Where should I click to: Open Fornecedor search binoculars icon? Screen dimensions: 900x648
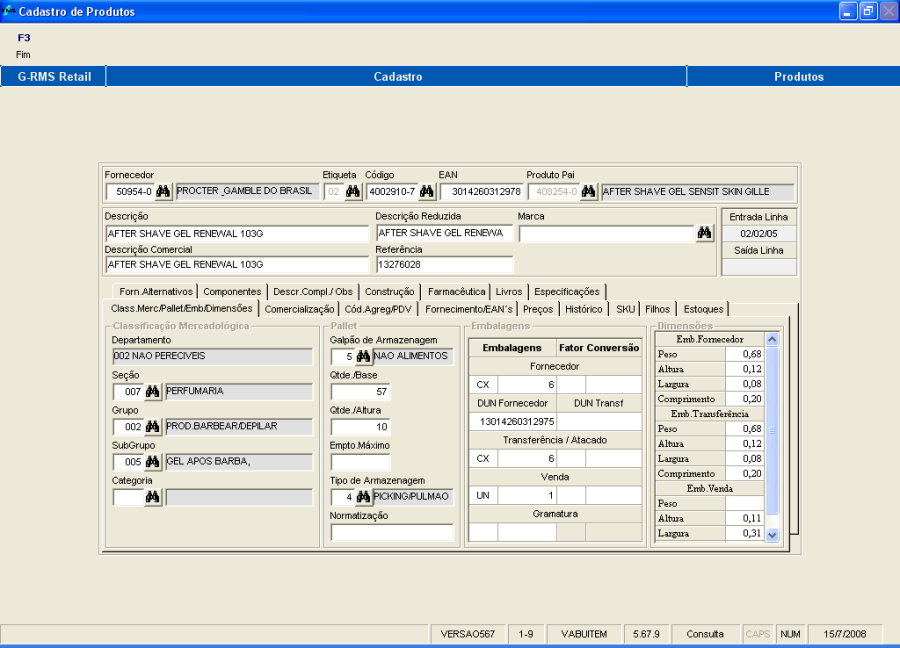[x=163, y=192]
